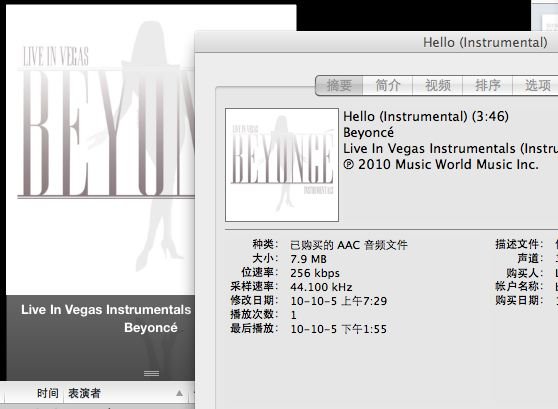The width and height of the screenshot is (558, 409).
Task: Click the 2010 Music World Music Inc. copyright
Action: coord(441,164)
